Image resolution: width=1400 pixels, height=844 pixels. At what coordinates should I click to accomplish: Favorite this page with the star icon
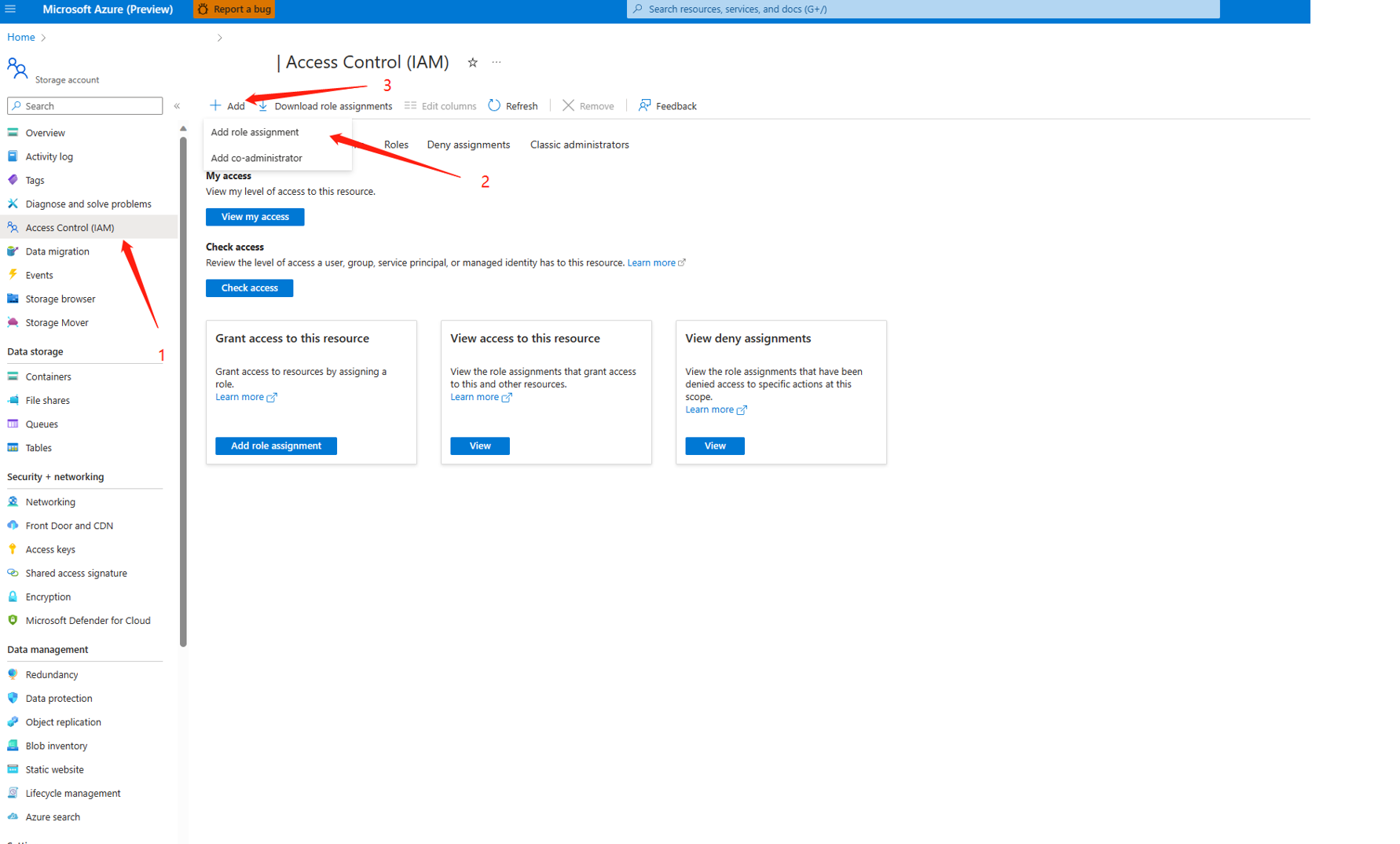coord(472,63)
